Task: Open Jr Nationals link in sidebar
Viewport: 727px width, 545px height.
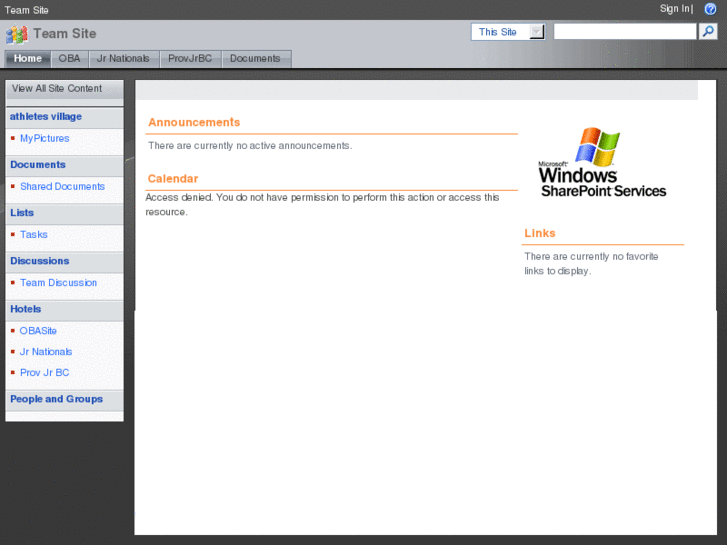Action: tap(46, 352)
